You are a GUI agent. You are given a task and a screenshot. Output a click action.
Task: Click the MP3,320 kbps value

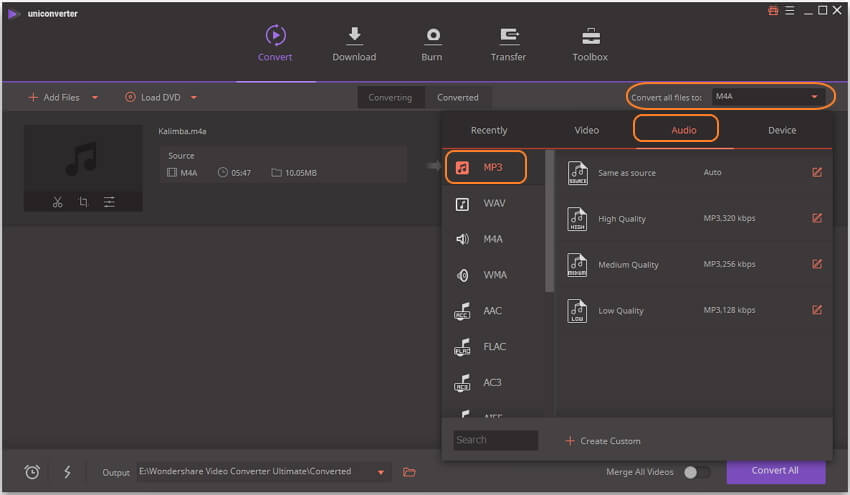729,218
